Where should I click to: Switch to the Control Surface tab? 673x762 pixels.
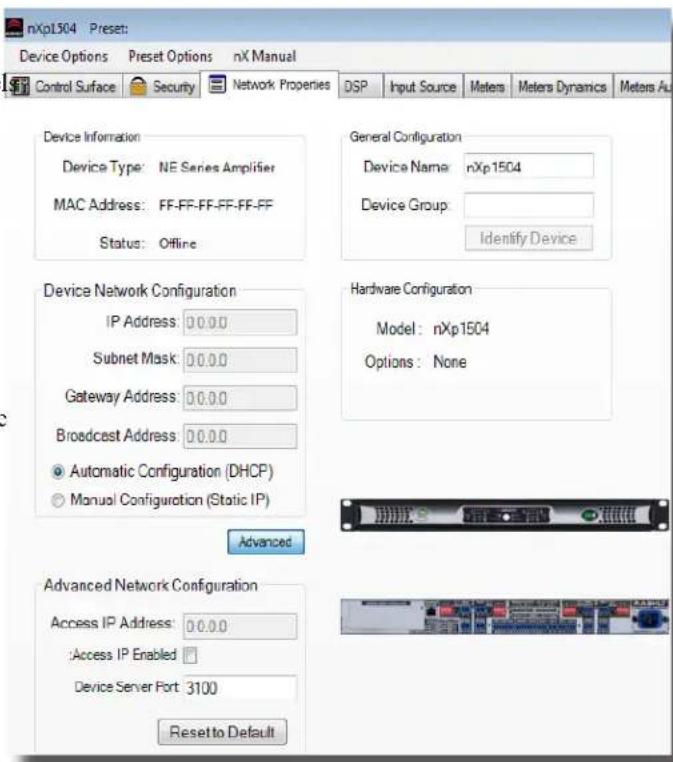click(65, 87)
